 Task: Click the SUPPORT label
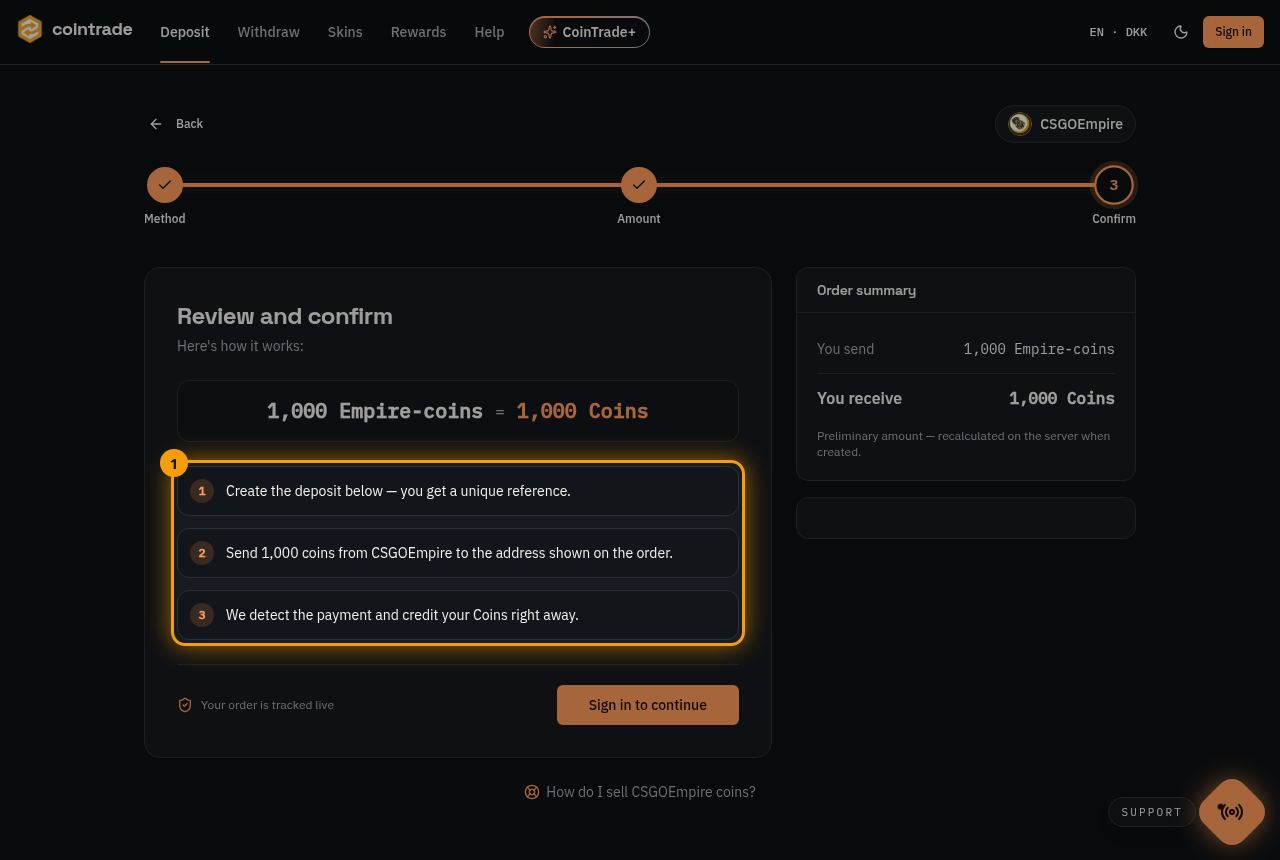click(x=1151, y=812)
